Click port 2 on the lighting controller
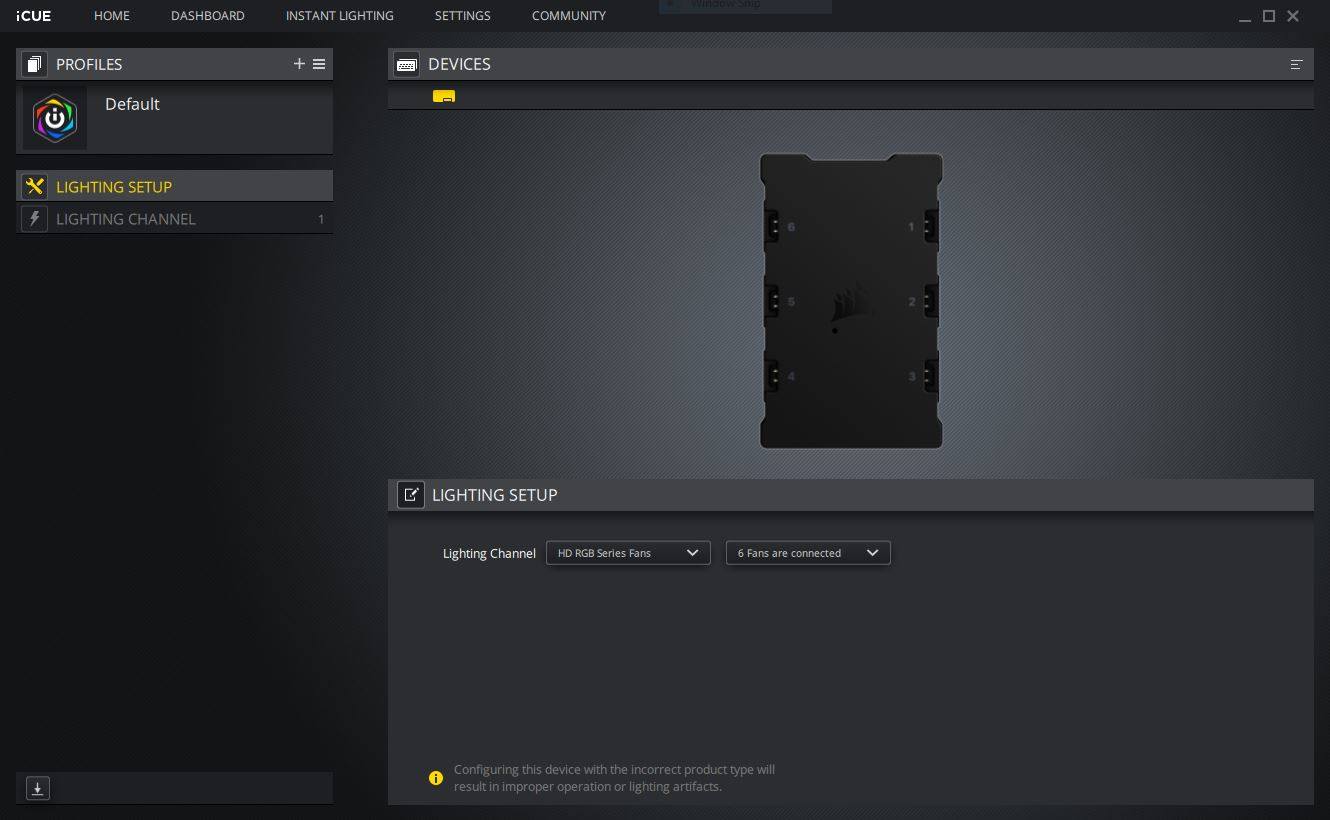The width and height of the screenshot is (1330, 820). [930, 301]
